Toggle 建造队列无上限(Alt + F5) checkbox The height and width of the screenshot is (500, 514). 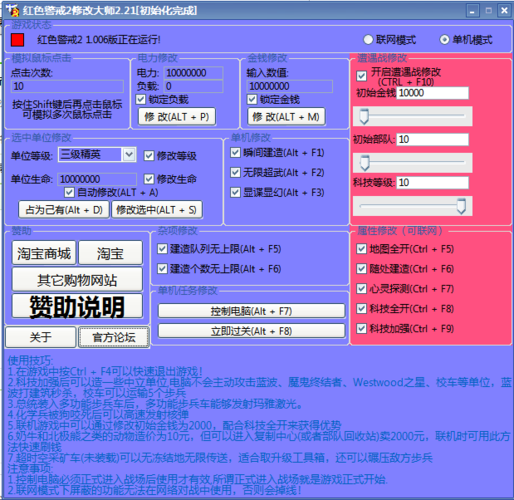tap(162, 249)
